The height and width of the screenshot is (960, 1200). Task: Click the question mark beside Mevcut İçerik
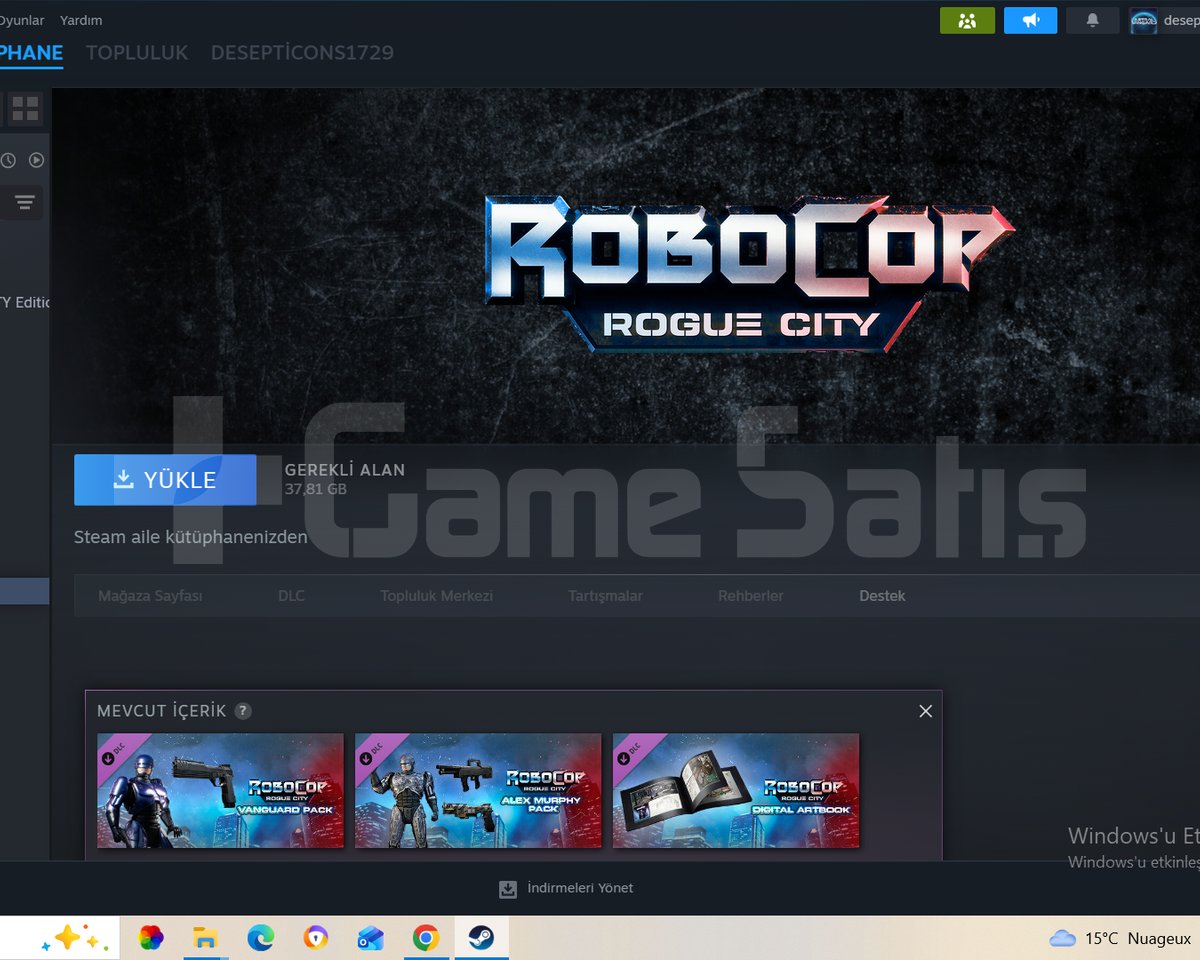tap(243, 711)
